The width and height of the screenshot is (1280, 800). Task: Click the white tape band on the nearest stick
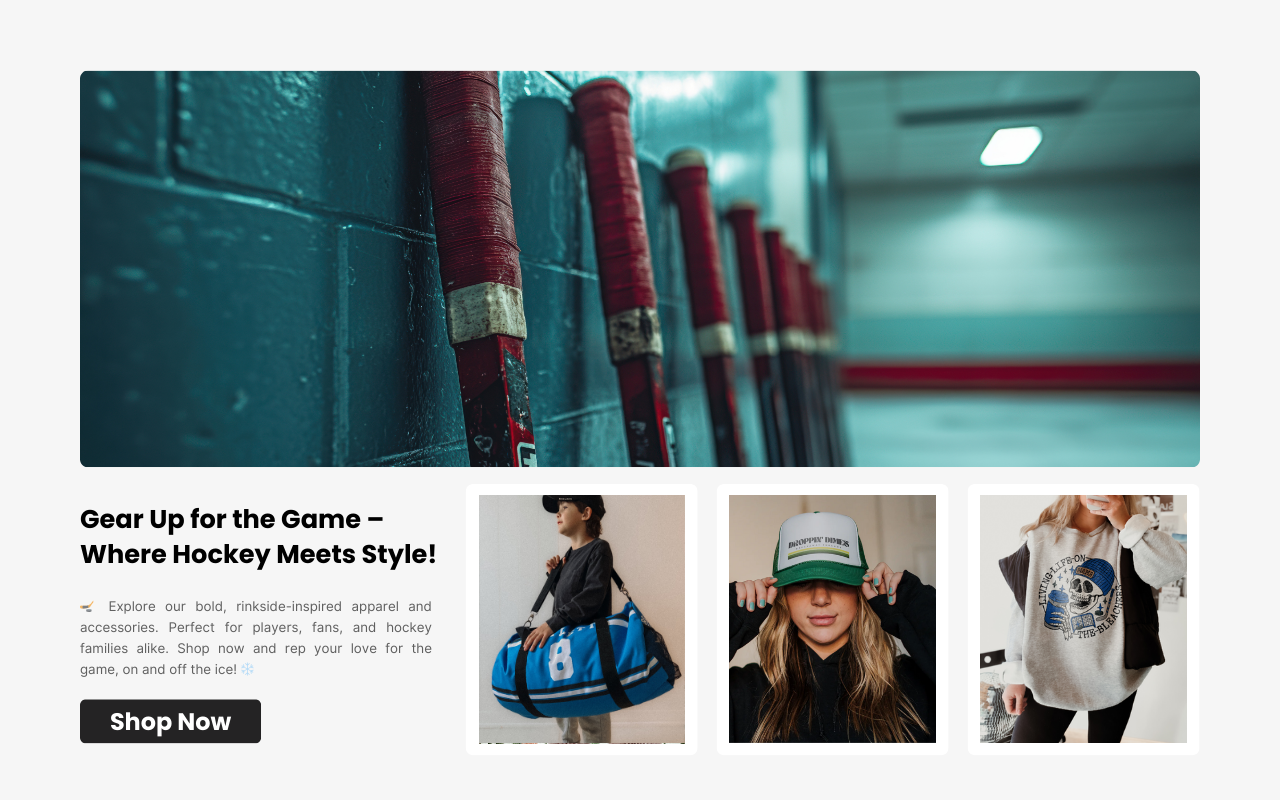(x=486, y=313)
